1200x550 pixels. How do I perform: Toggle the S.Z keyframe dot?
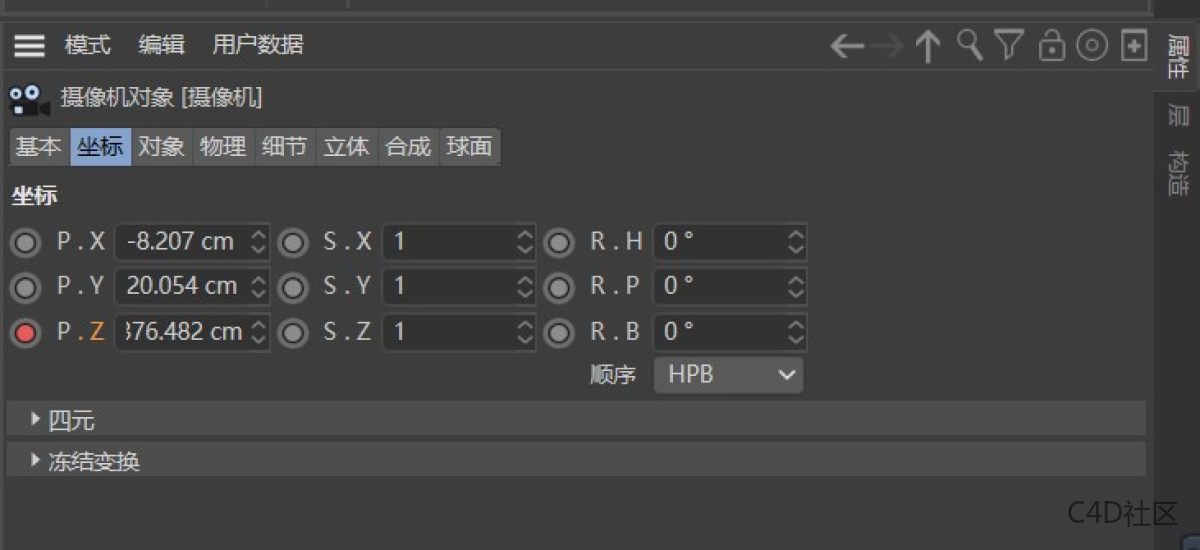pos(293,333)
